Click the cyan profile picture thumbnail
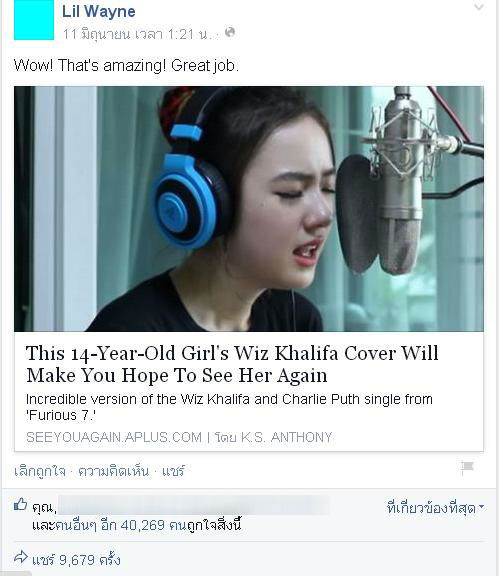499x576 pixels. [x=34, y=20]
